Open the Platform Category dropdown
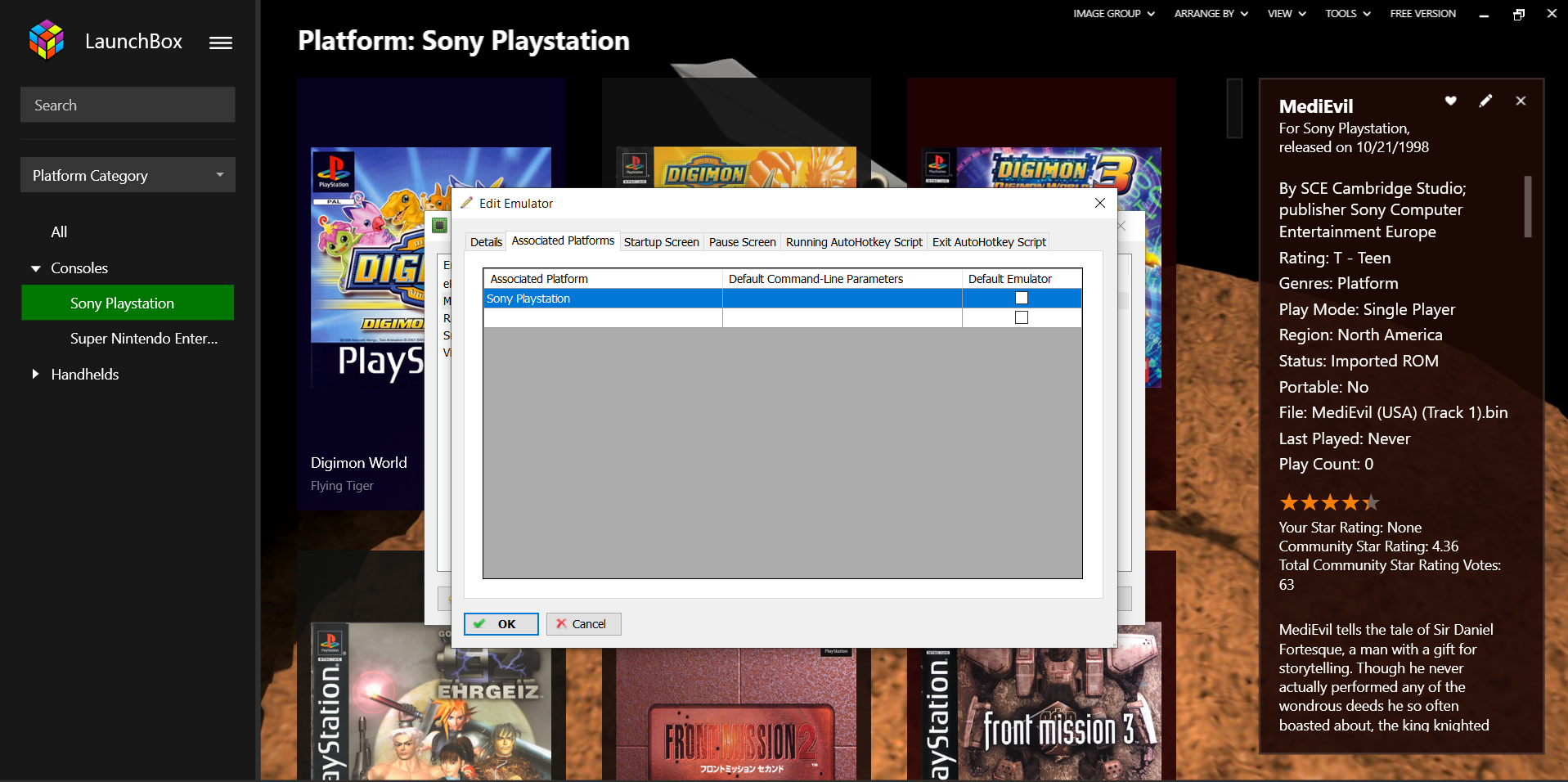This screenshot has height=782, width=1568. pyautogui.click(x=128, y=175)
